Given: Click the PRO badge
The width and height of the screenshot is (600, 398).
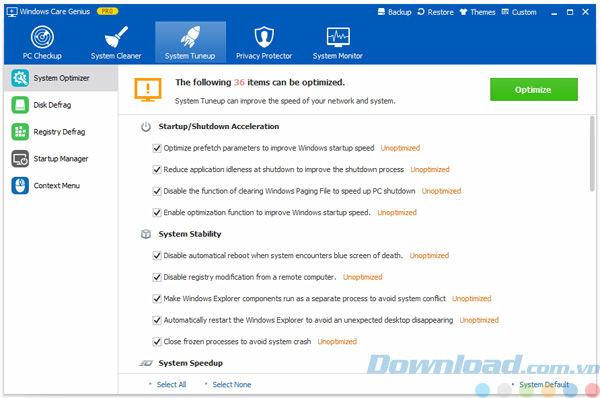Looking at the screenshot, I should pos(108,11).
